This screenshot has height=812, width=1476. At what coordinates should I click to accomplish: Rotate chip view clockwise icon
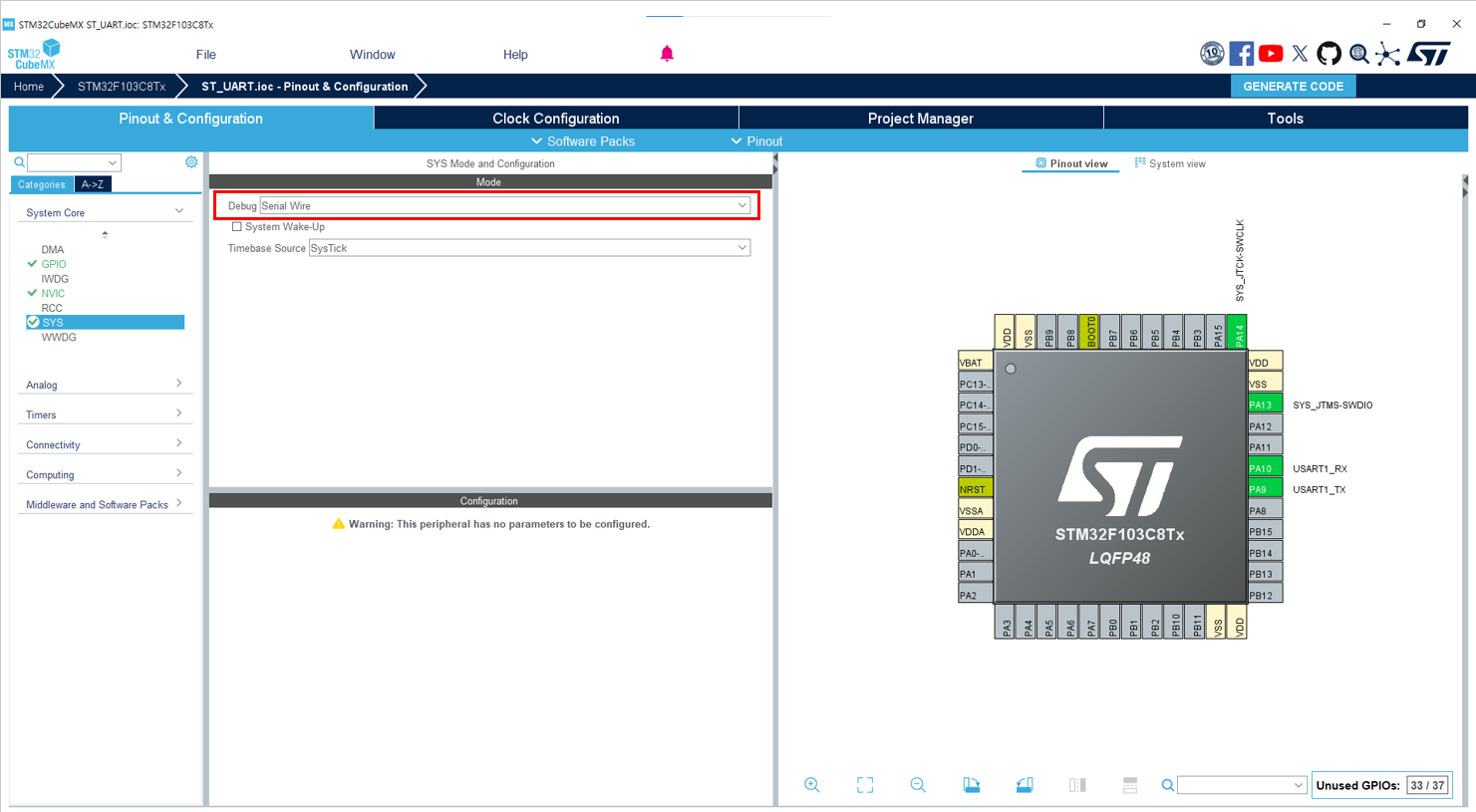pyautogui.click(x=972, y=785)
